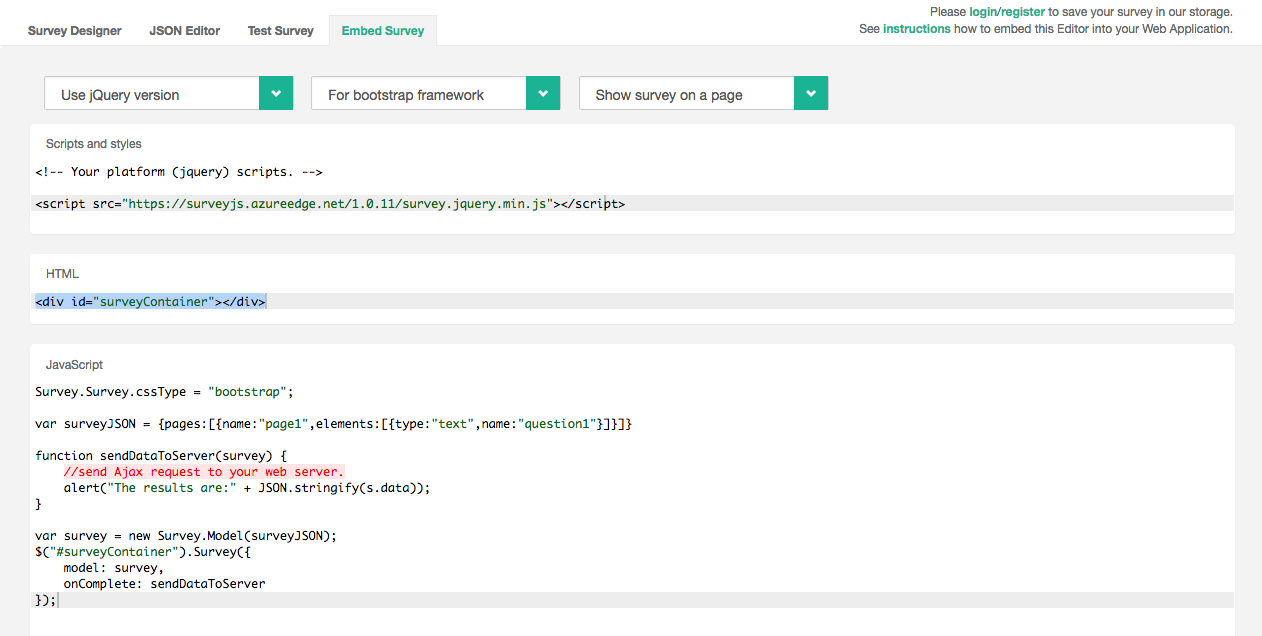Open the 'Use jQuery version' select box

(168, 94)
